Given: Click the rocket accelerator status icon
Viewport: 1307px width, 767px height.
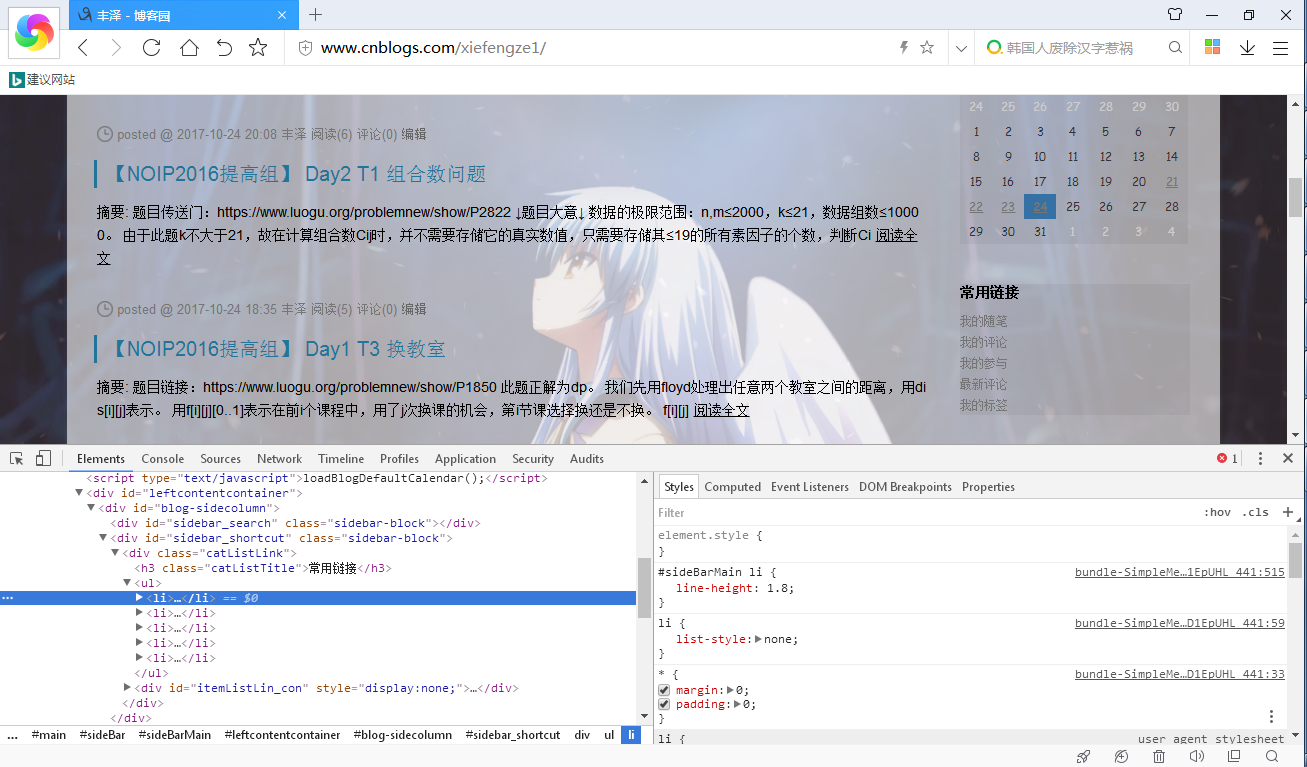Looking at the screenshot, I should click(1084, 757).
